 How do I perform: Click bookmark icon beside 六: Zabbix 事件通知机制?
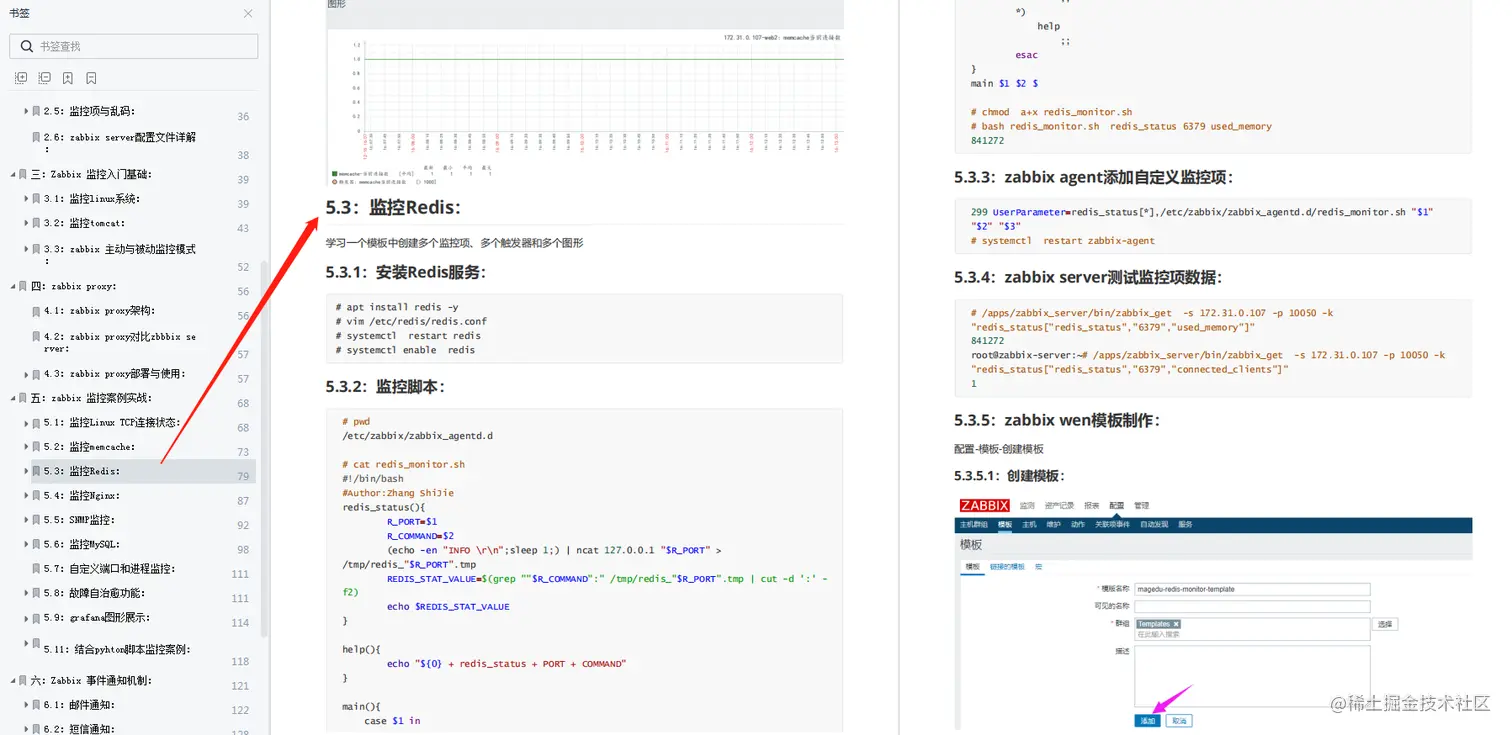24,680
